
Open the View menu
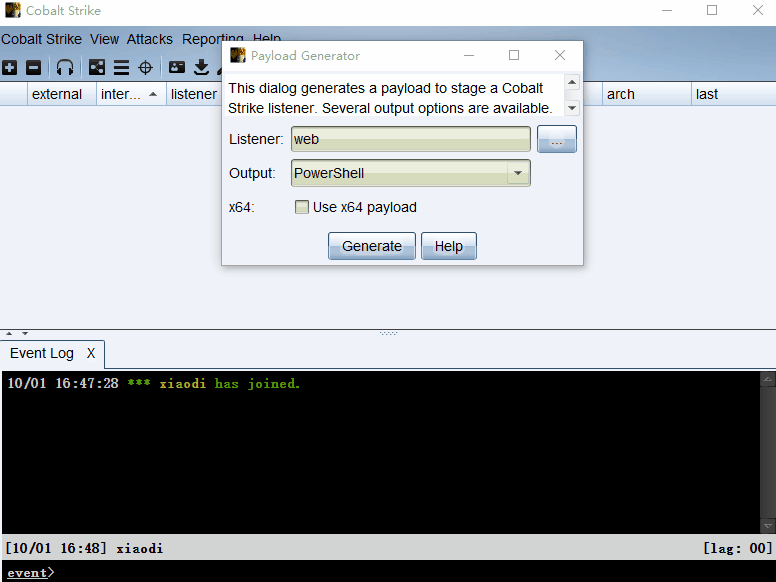[x=104, y=39]
